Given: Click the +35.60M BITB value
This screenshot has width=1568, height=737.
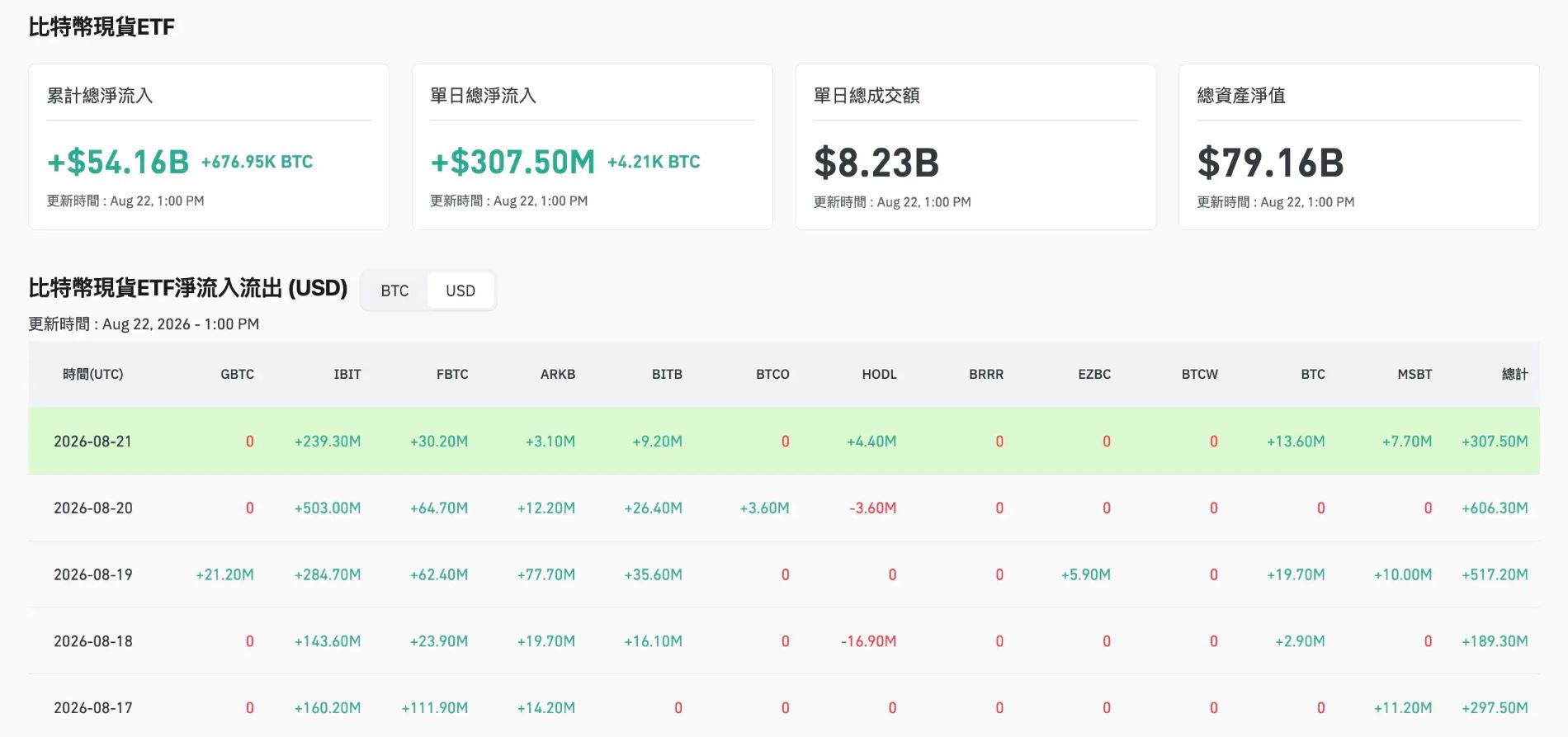Looking at the screenshot, I should click(653, 574).
